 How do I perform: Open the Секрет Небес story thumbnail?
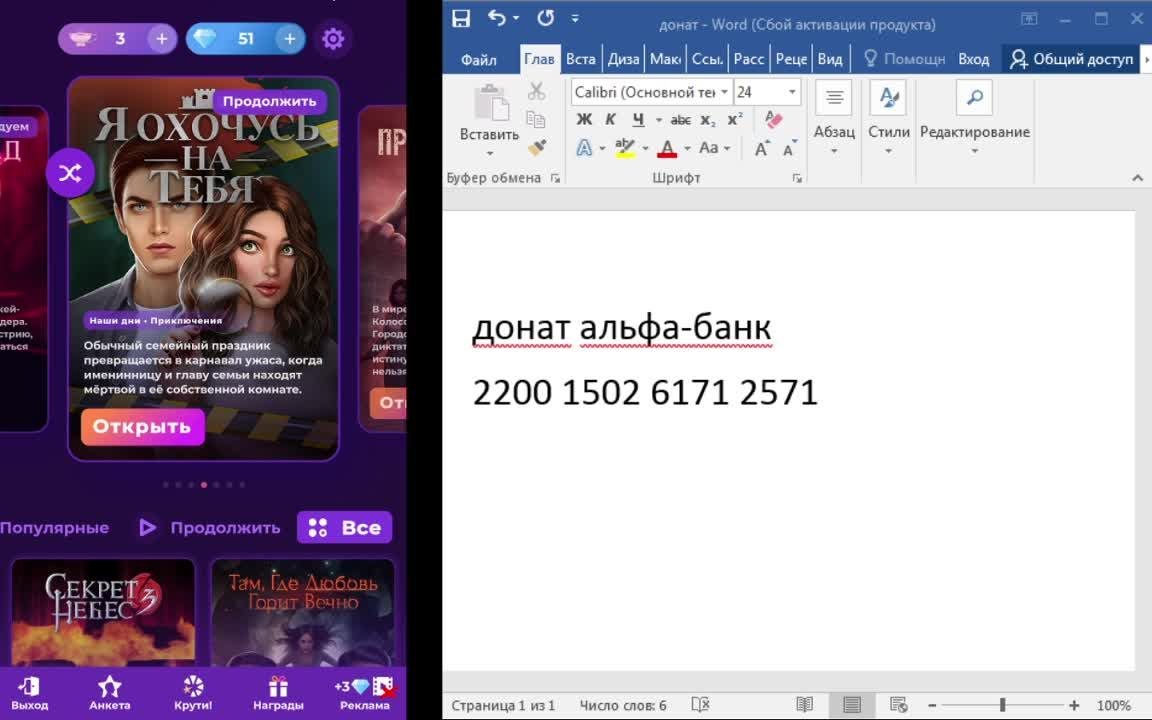click(x=103, y=612)
